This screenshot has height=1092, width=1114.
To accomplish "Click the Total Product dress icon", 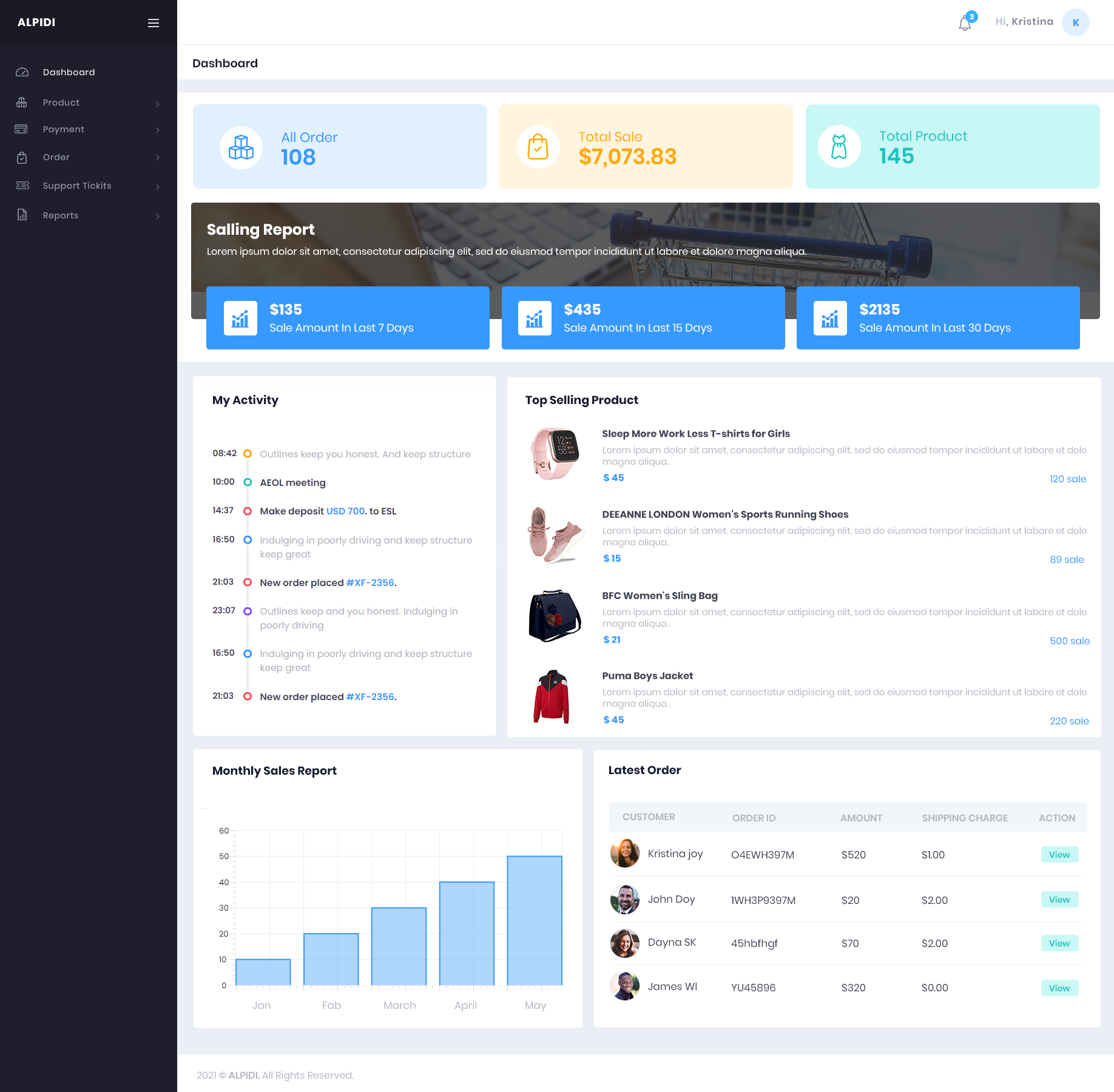I will pyautogui.click(x=839, y=147).
